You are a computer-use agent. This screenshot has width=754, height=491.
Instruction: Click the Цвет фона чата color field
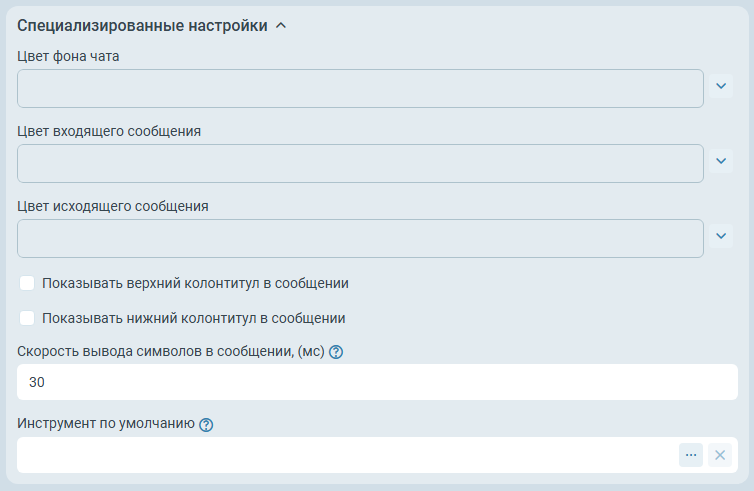point(360,88)
